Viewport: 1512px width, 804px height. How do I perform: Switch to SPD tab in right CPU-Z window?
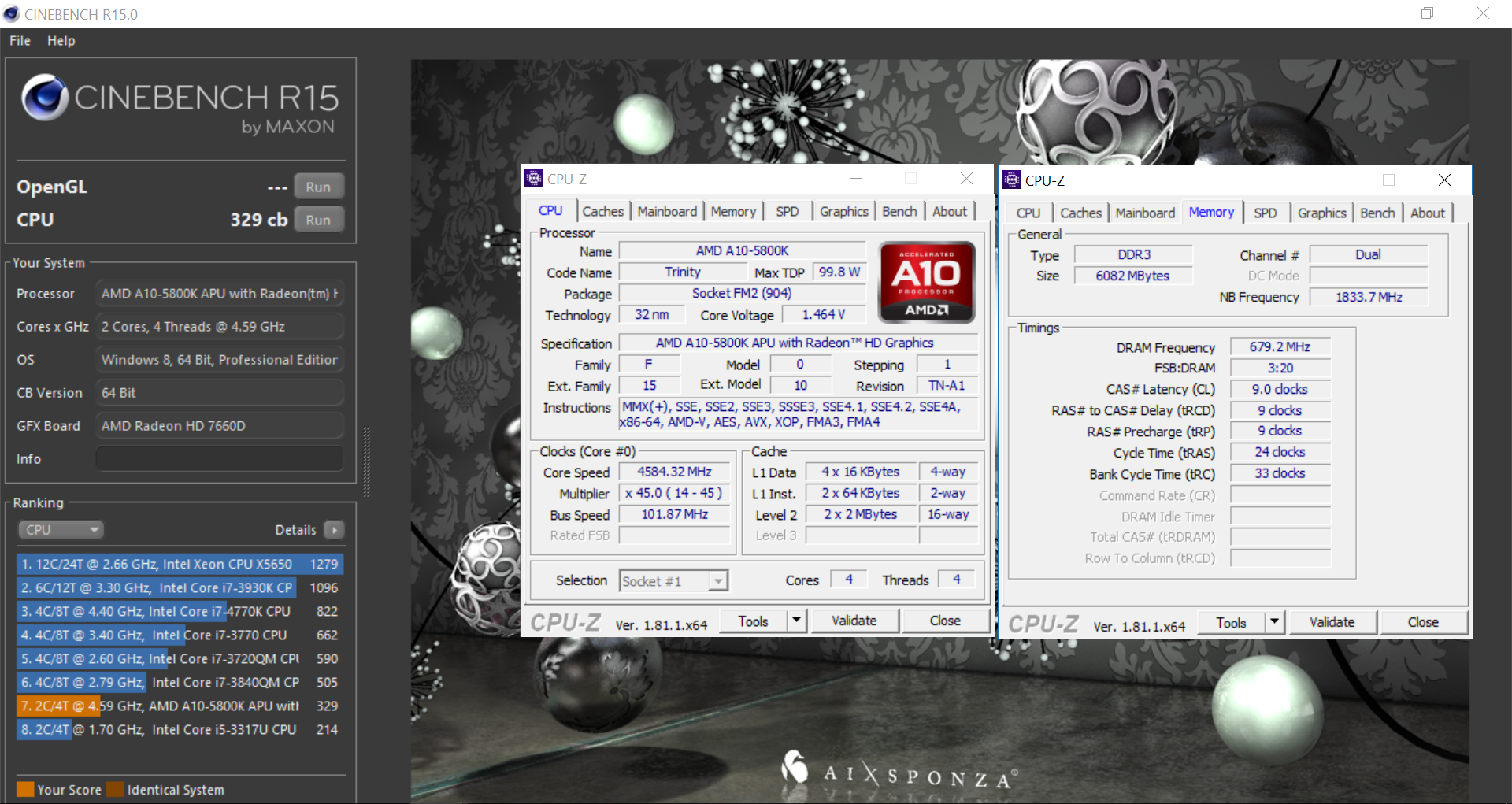pos(1266,213)
